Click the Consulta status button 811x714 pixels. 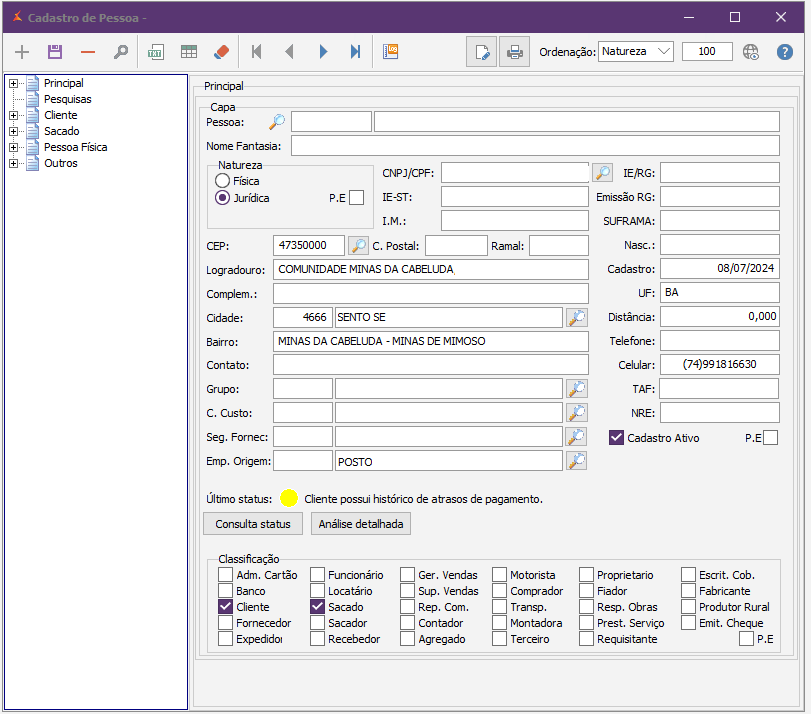(253, 524)
